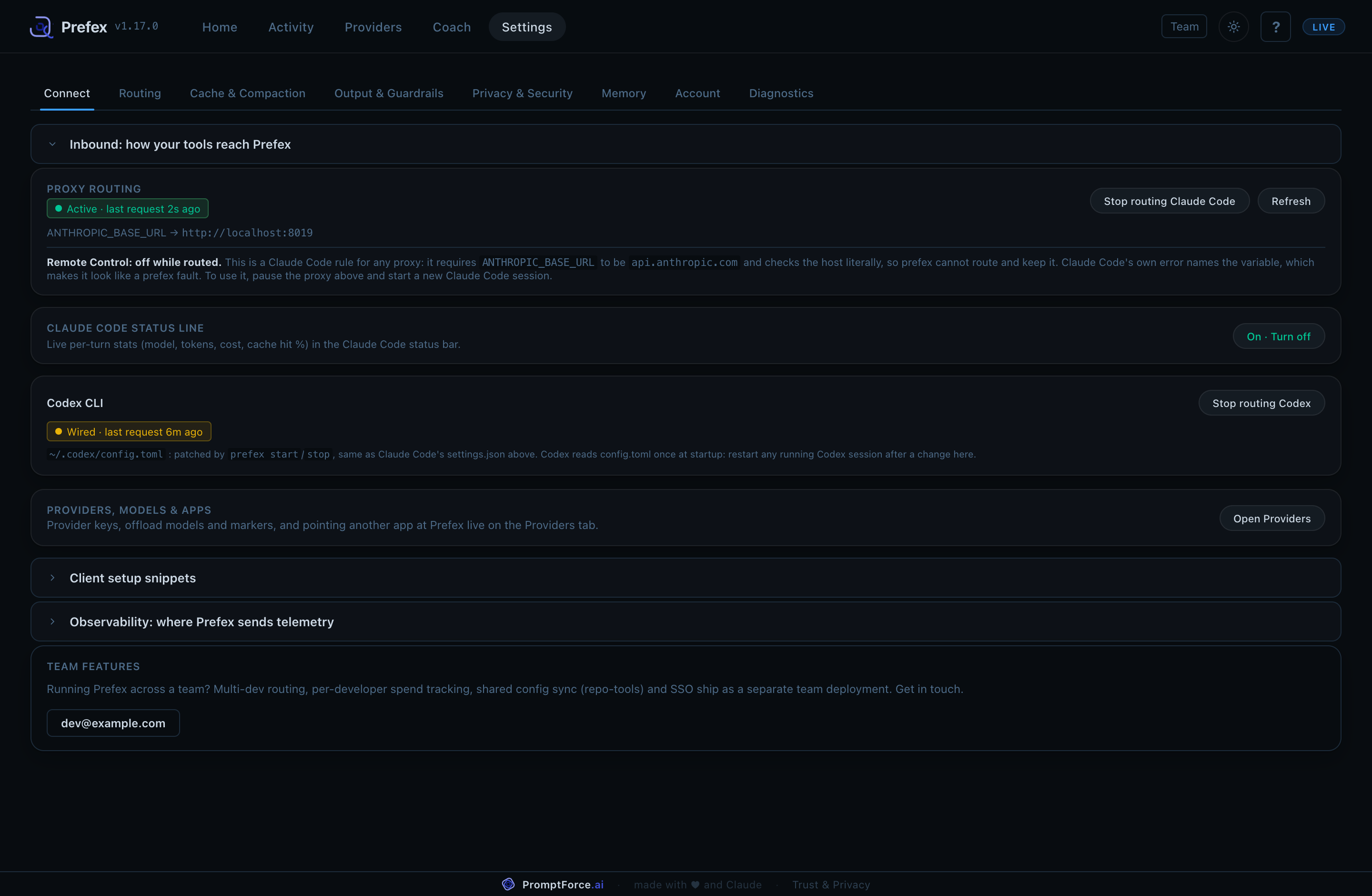Select the Memory tab
Screen dimensions: 1372x896
[624, 93]
